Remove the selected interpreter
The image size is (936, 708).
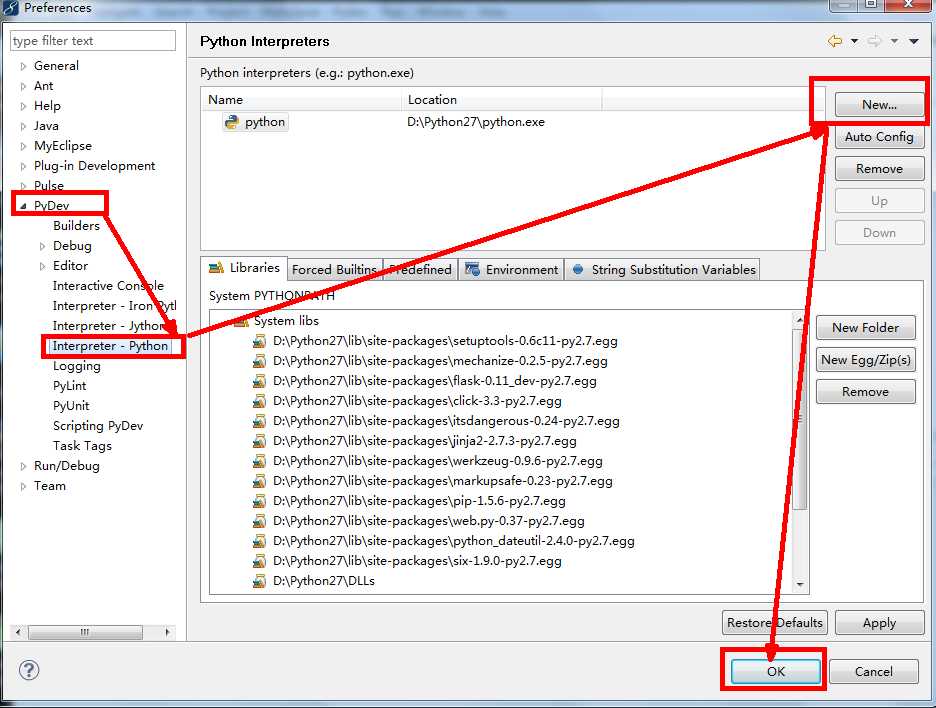click(x=879, y=169)
